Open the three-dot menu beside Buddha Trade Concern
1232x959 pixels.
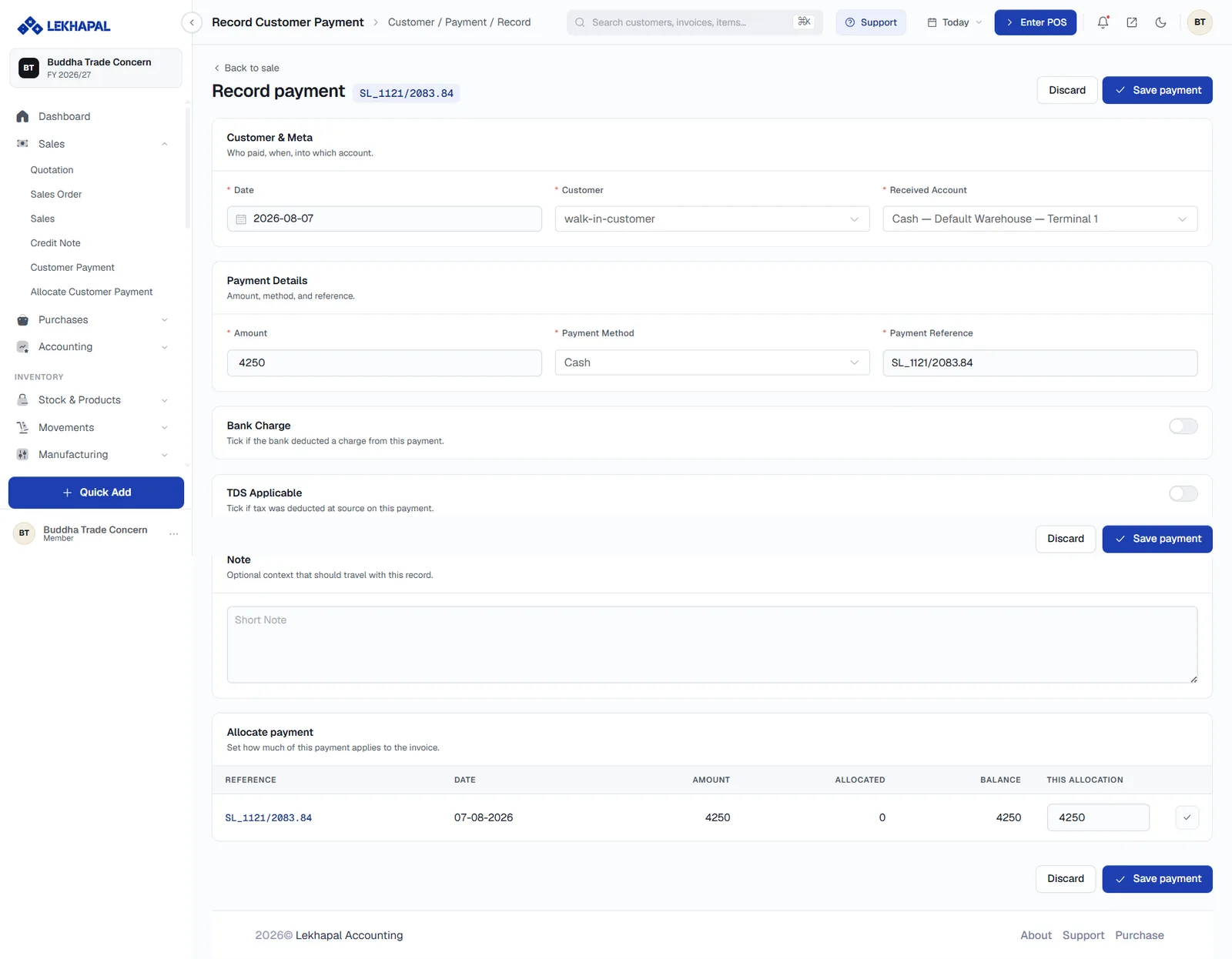tap(174, 533)
